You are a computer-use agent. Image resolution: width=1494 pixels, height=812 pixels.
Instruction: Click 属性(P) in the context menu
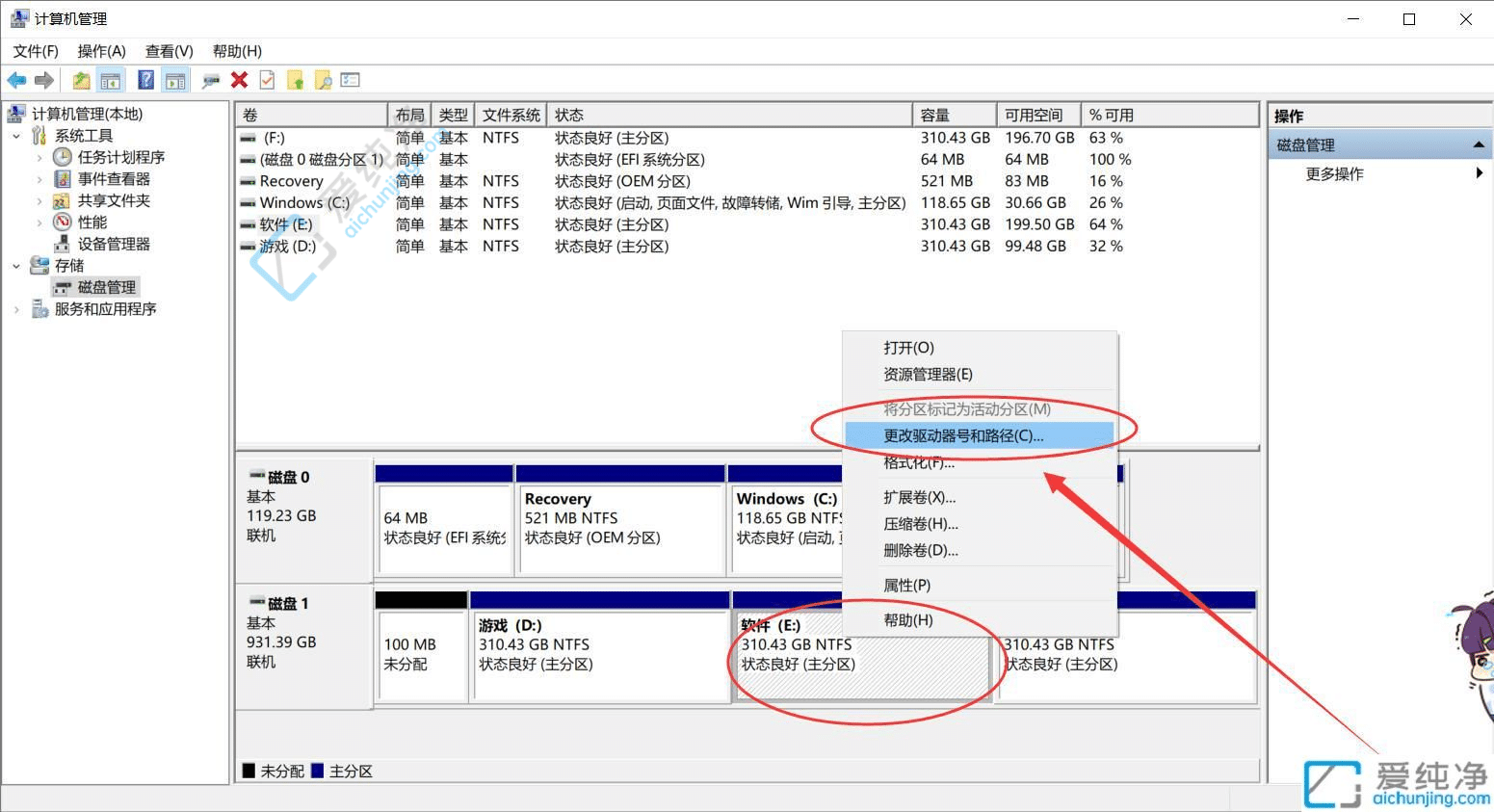point(906,585)
